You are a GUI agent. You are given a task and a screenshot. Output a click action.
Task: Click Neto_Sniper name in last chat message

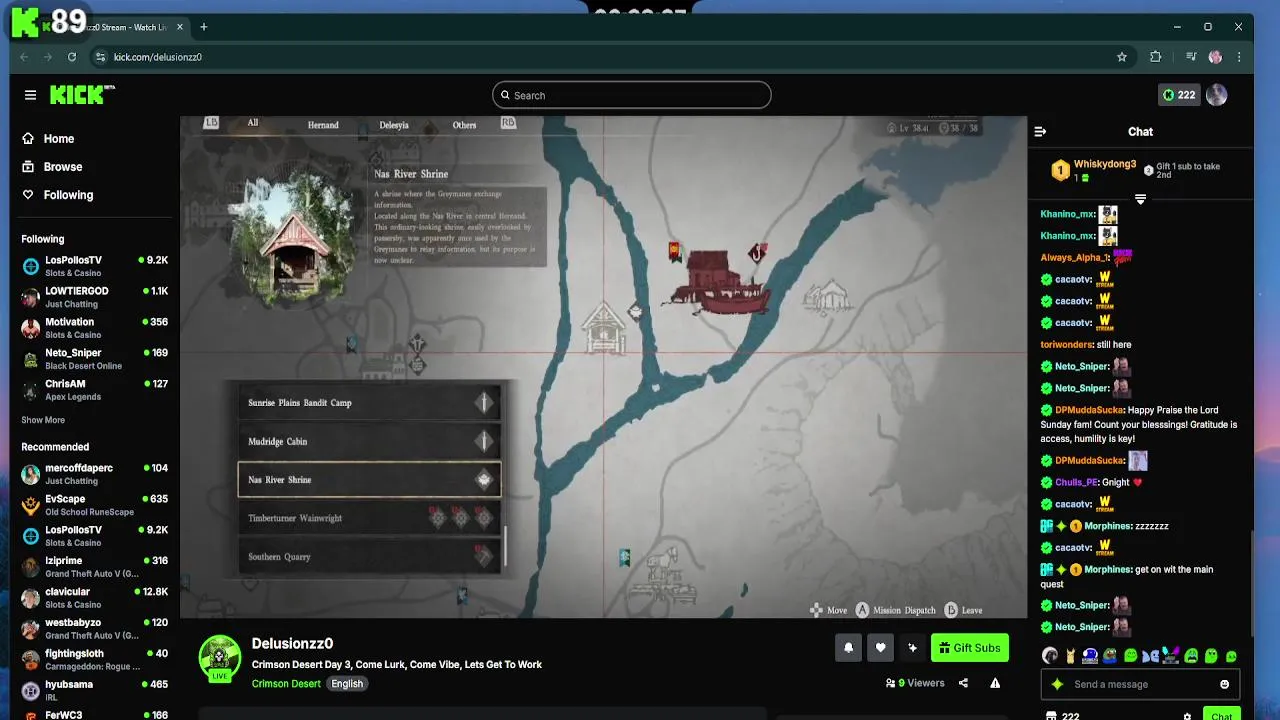1081,627
